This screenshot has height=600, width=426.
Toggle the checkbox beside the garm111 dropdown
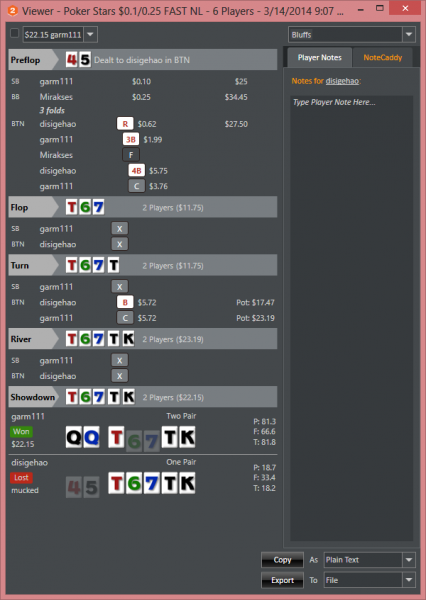(14, 33)
